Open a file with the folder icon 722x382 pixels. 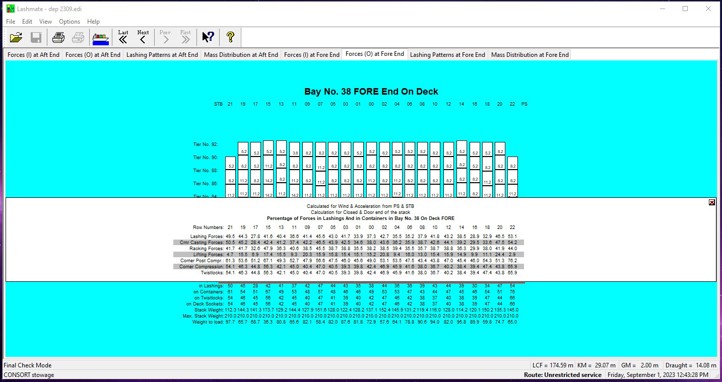coord(16,37)
